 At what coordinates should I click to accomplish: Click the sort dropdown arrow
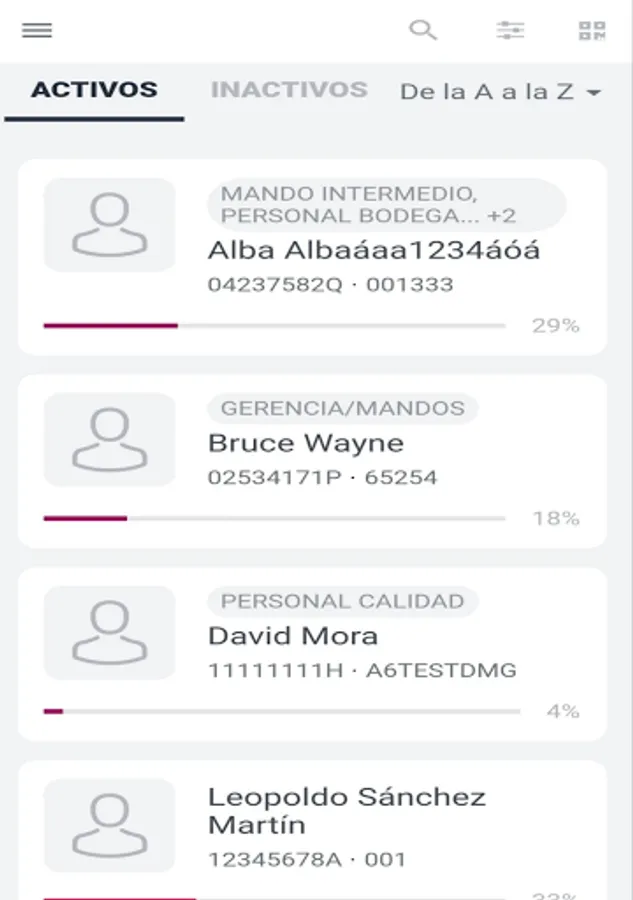click(593, 93)
